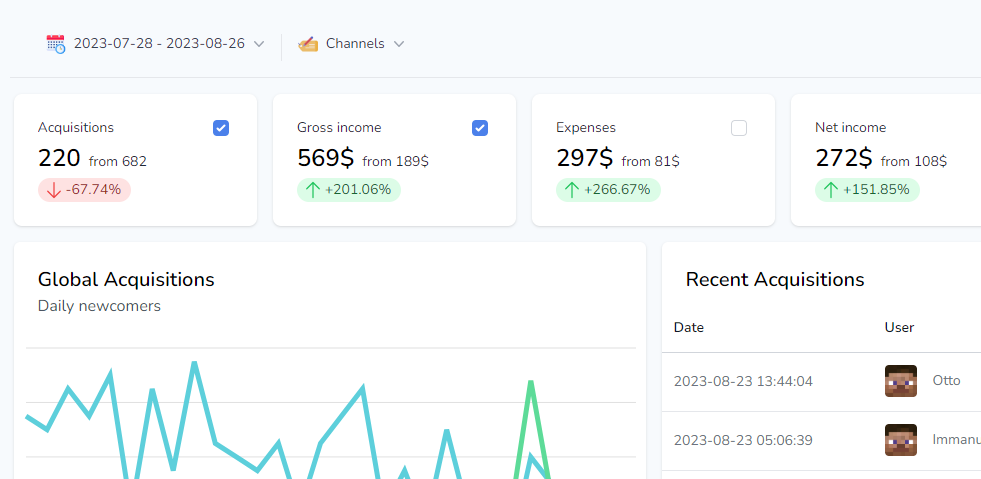Click the calendar icon beside the date range
Viewport: 981px width, 479px height.
tap(56, 44)
